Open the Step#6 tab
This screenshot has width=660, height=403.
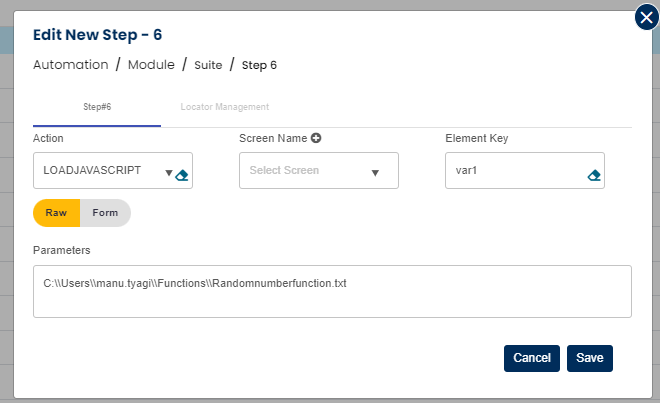(97, 106)
